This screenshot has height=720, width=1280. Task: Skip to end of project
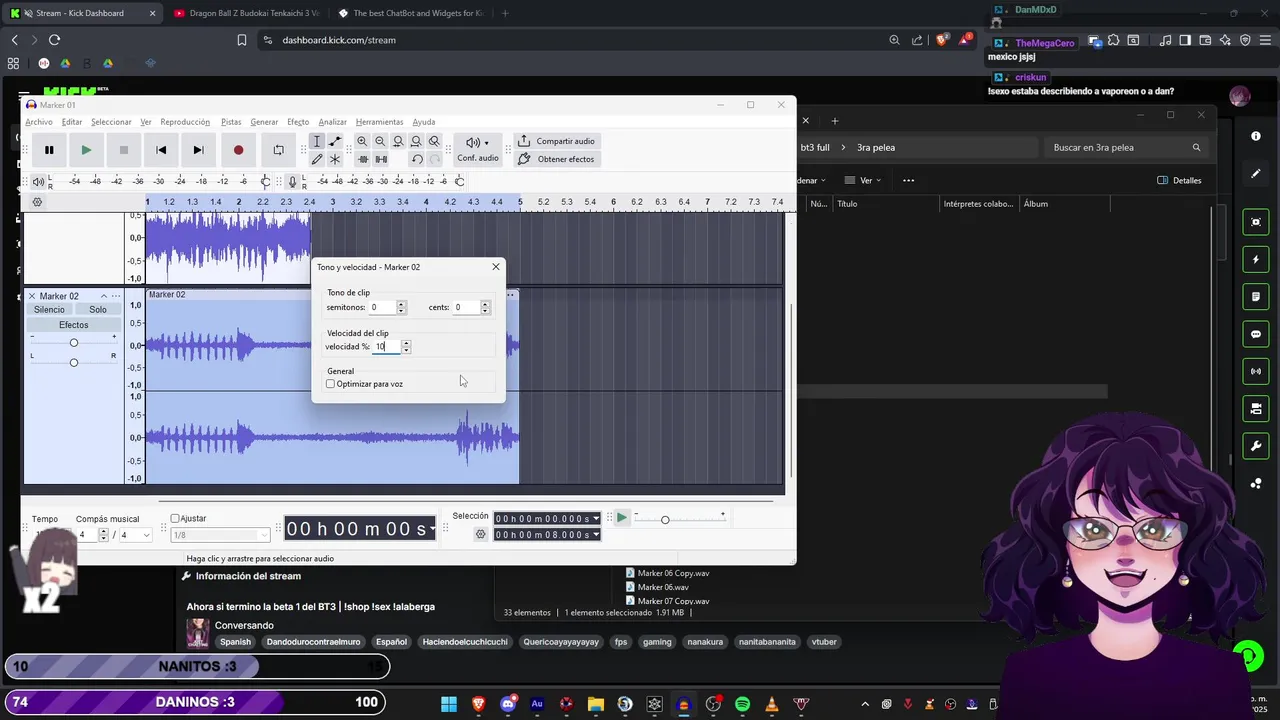(198, 150)
